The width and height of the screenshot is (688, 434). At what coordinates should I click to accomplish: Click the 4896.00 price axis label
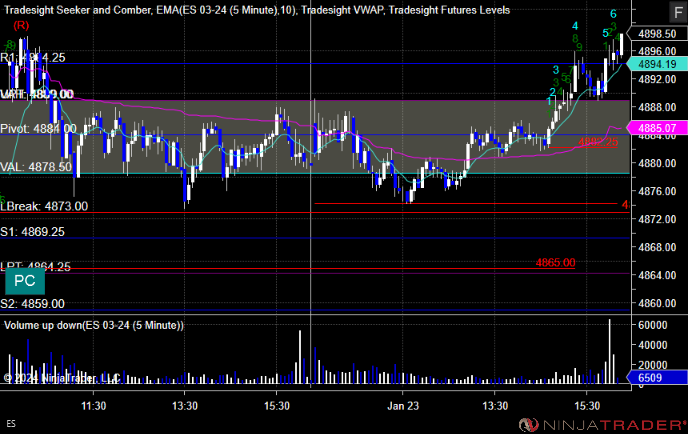[x=657, y=51]
